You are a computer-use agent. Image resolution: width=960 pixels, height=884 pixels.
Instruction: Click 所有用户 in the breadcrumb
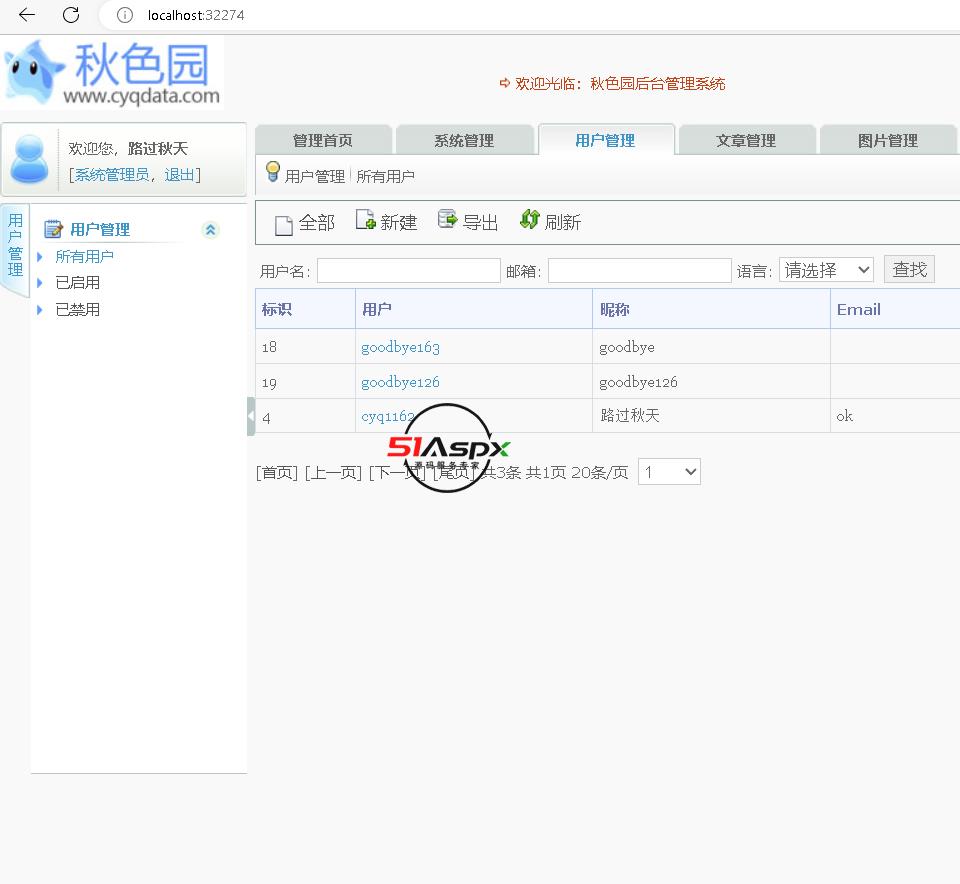click(x=386, y=177)
